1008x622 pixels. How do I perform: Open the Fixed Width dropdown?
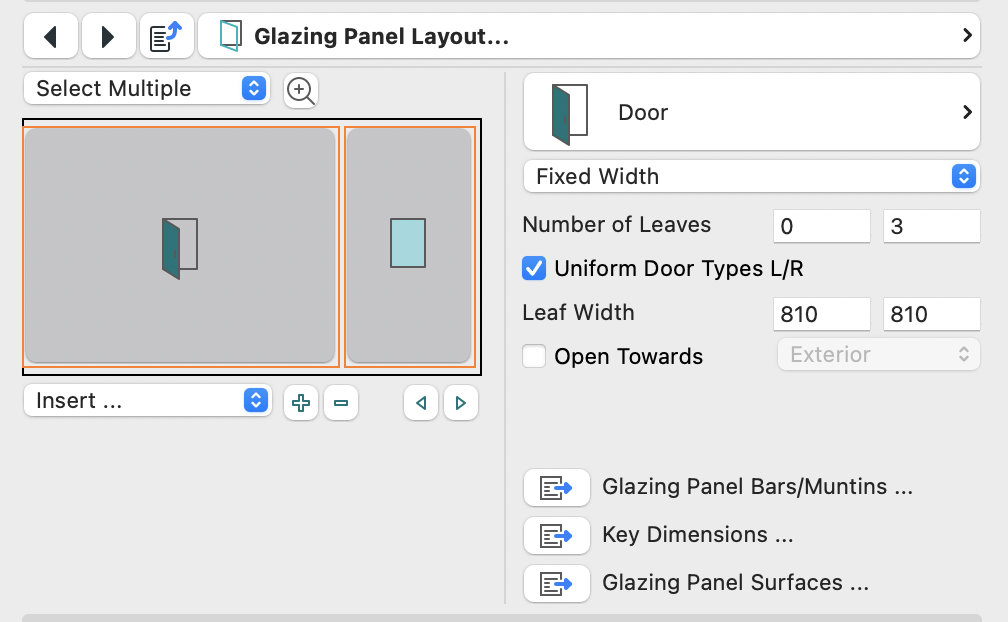click(751, 177)
